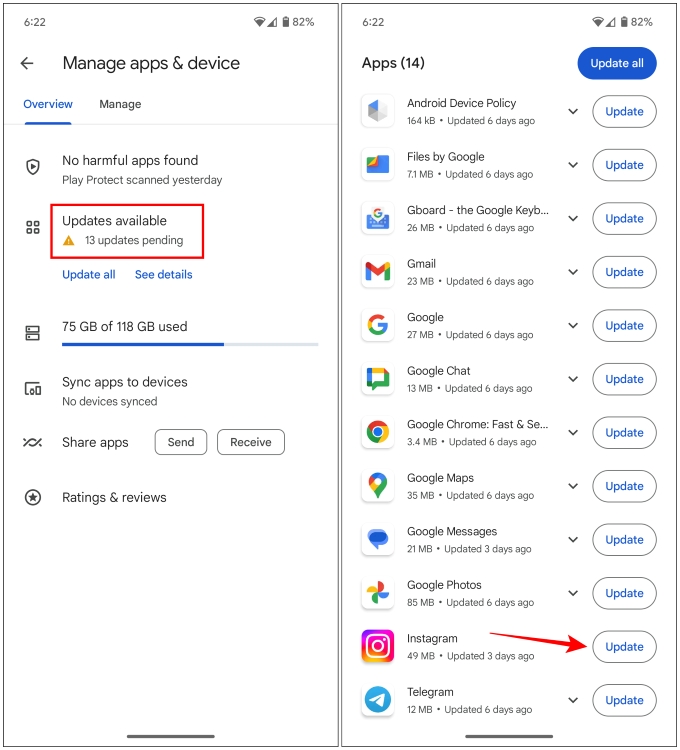
Task: Open the Google Chat app icon
Action: pos(378,379)
